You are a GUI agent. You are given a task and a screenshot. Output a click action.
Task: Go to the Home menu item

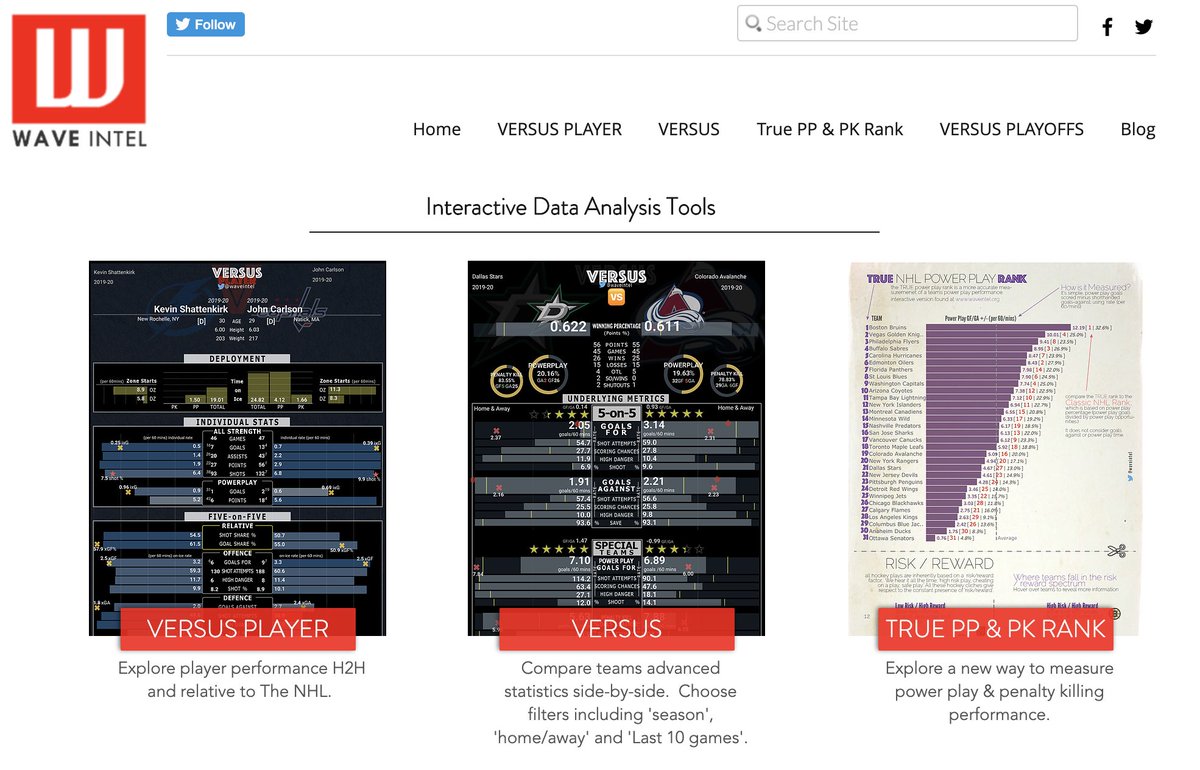(437, 129)
